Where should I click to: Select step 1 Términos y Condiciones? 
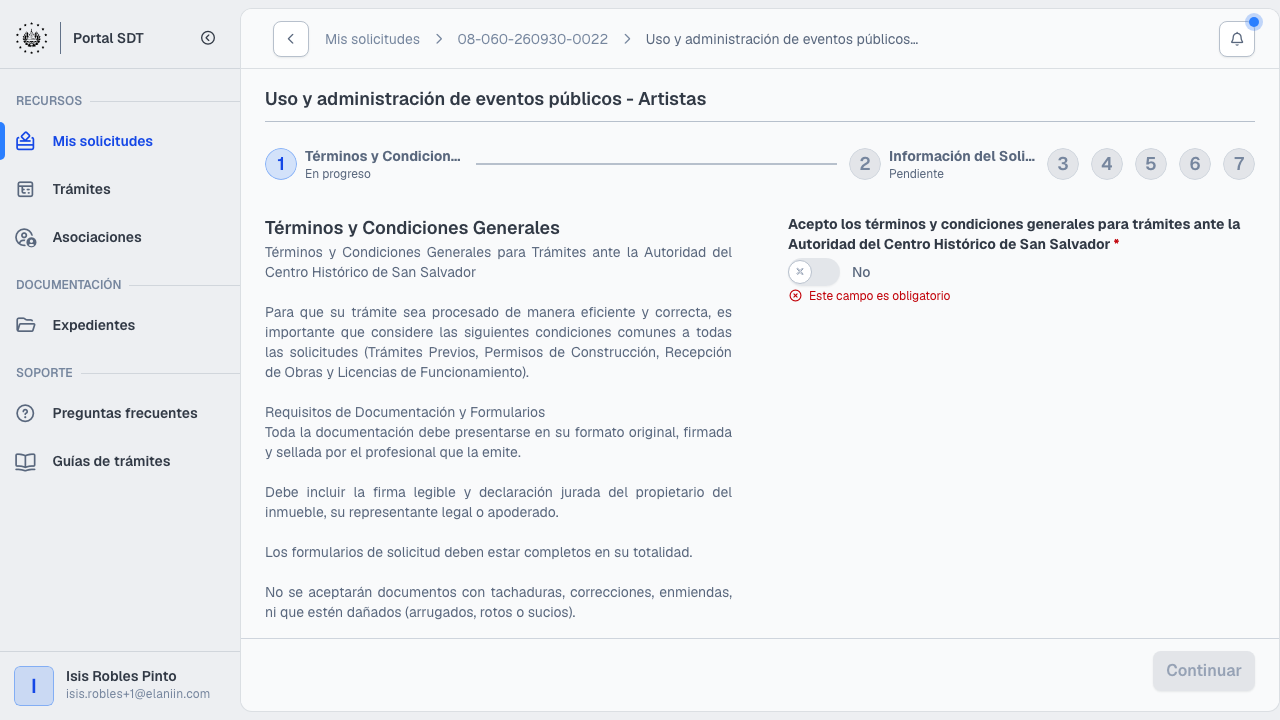click(x=364, y=164)
